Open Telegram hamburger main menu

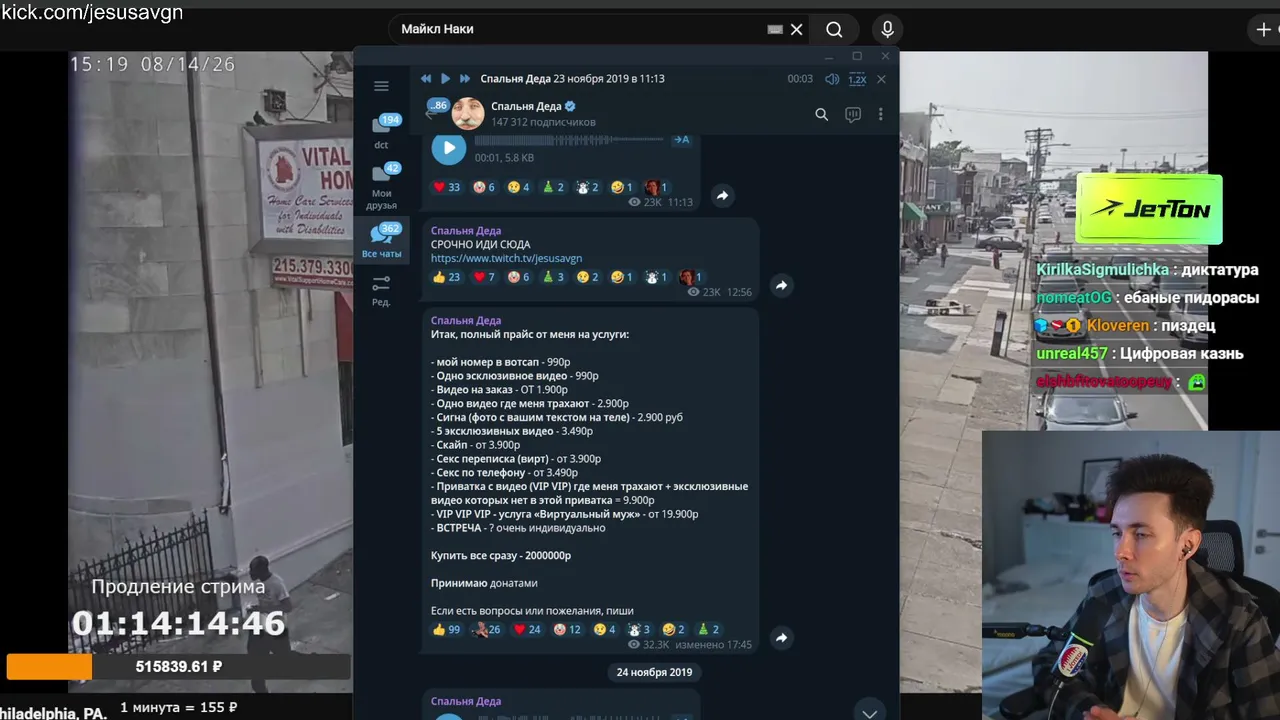pyautogui.click(x=381, y=86)
